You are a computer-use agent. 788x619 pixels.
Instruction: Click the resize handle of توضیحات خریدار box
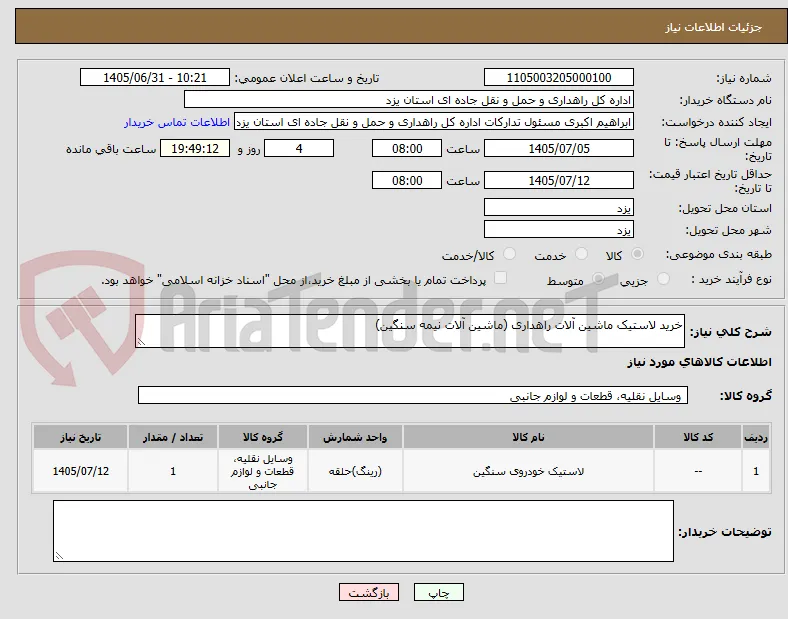(59, 556)
